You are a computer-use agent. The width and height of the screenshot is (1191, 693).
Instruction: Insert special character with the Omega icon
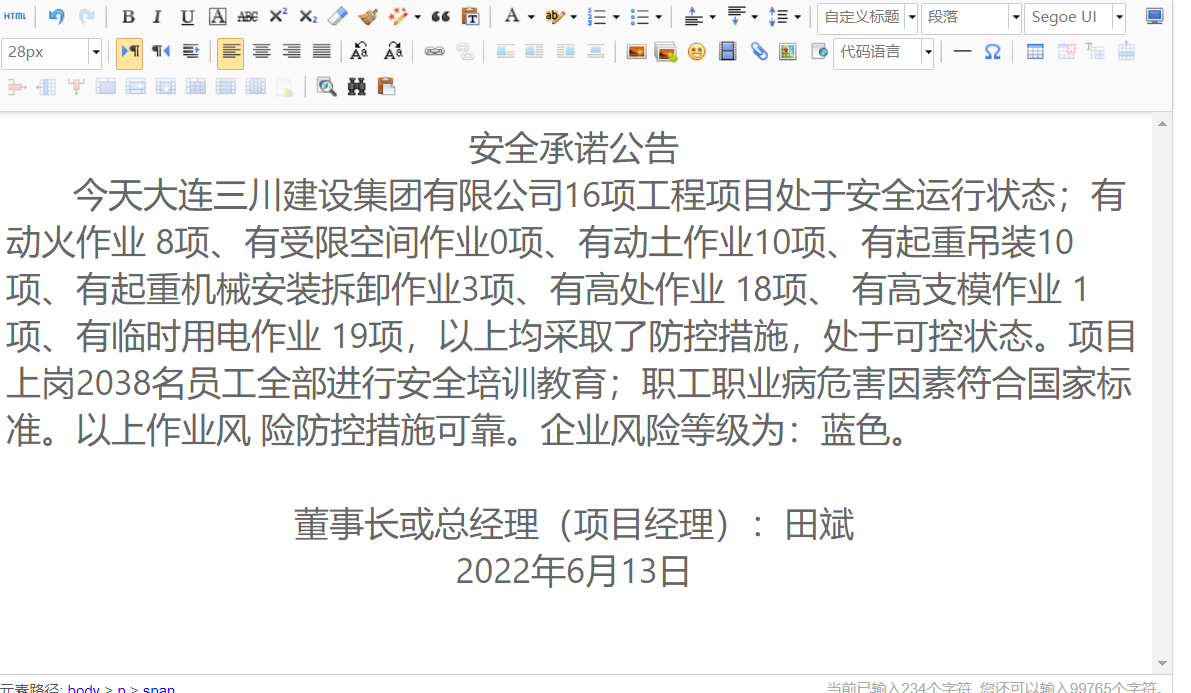tap(992, 51)
